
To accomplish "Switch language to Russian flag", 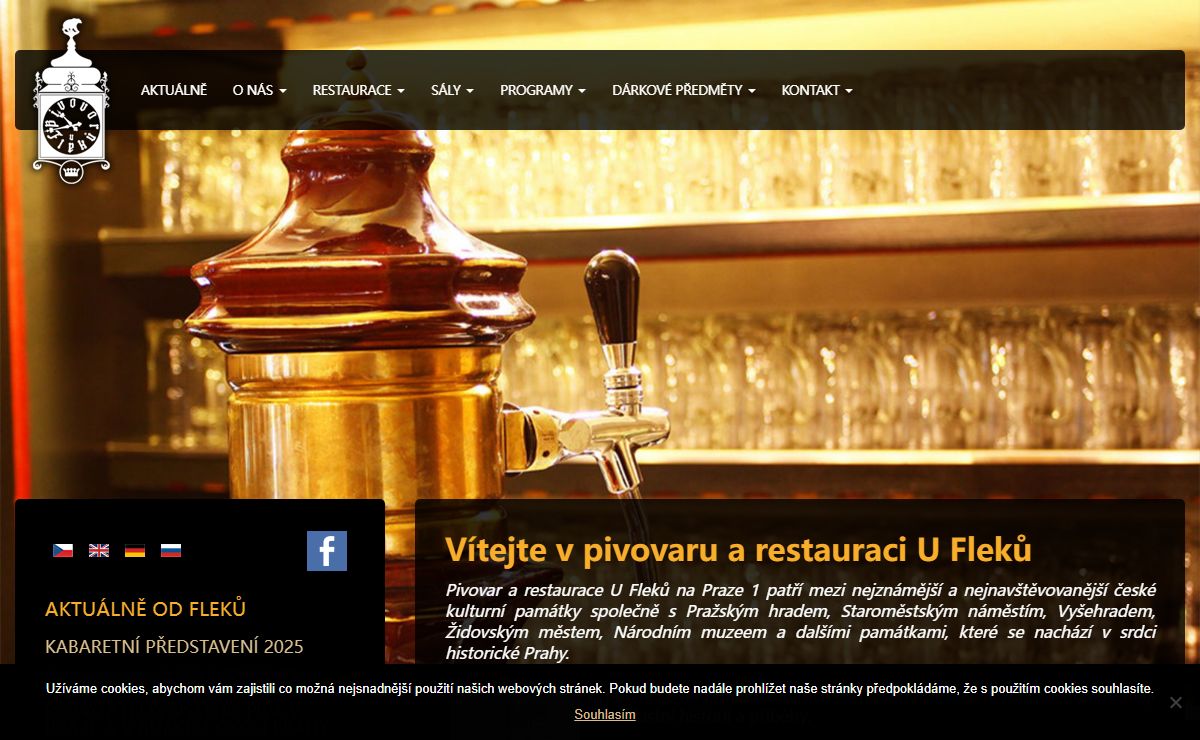I will click(171, 550).
